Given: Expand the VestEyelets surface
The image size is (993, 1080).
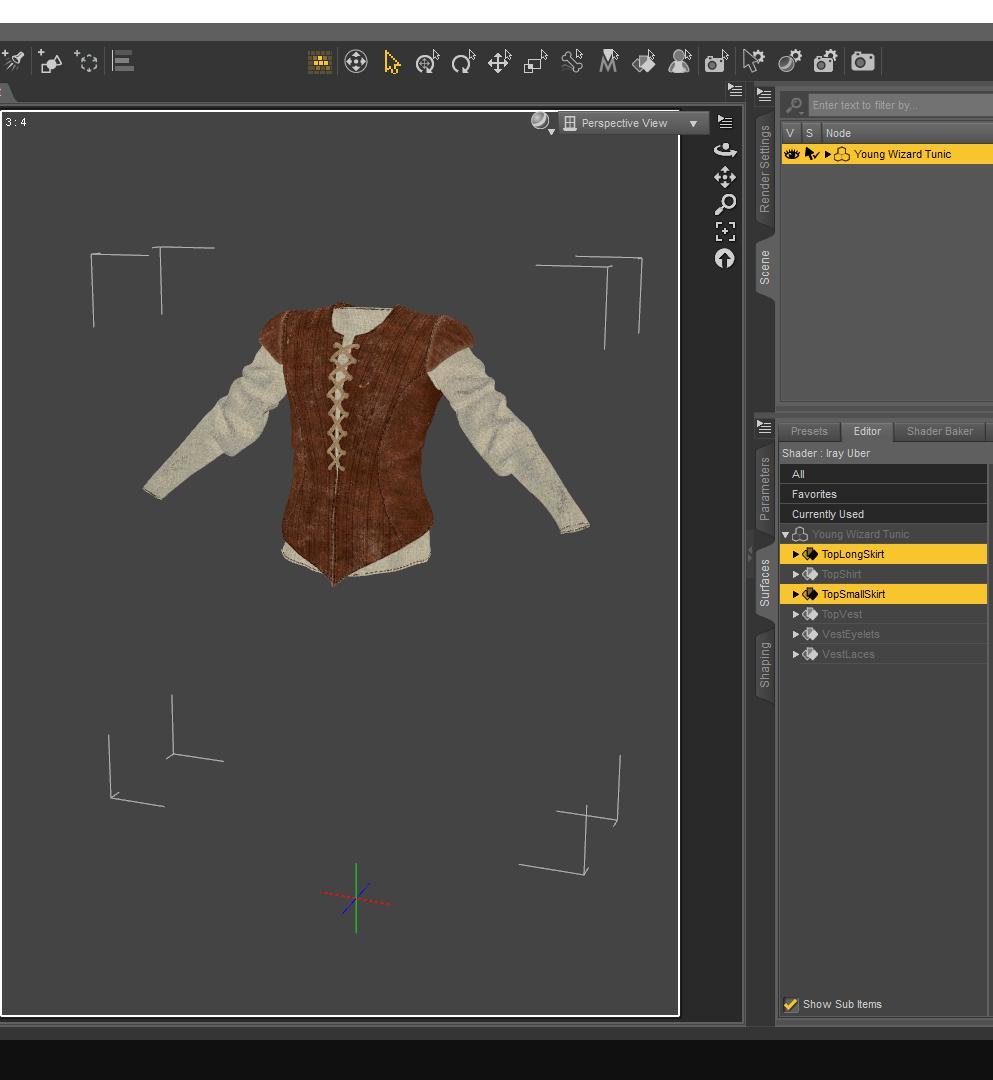Looking at the screenshot, I should [x=795, y=634].
